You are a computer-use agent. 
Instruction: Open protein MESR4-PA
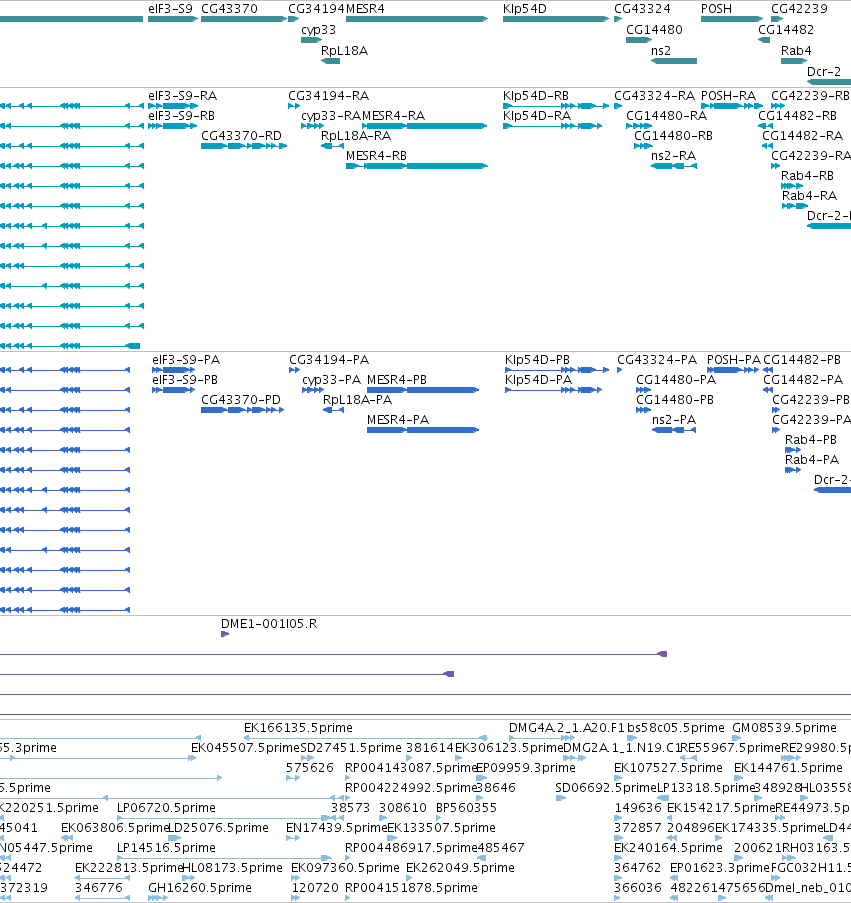423,430
